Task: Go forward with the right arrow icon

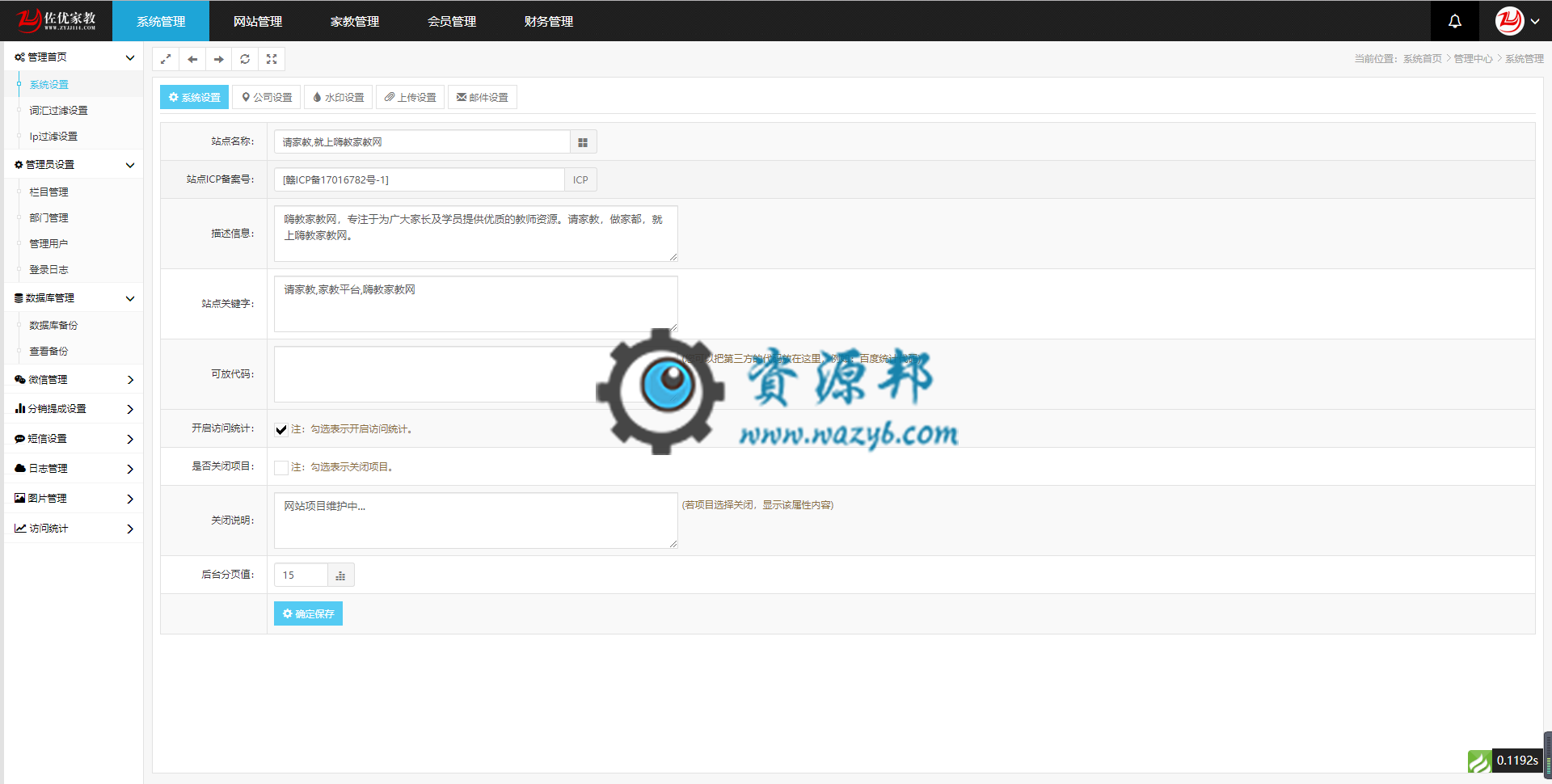Action: coord(218,59)
